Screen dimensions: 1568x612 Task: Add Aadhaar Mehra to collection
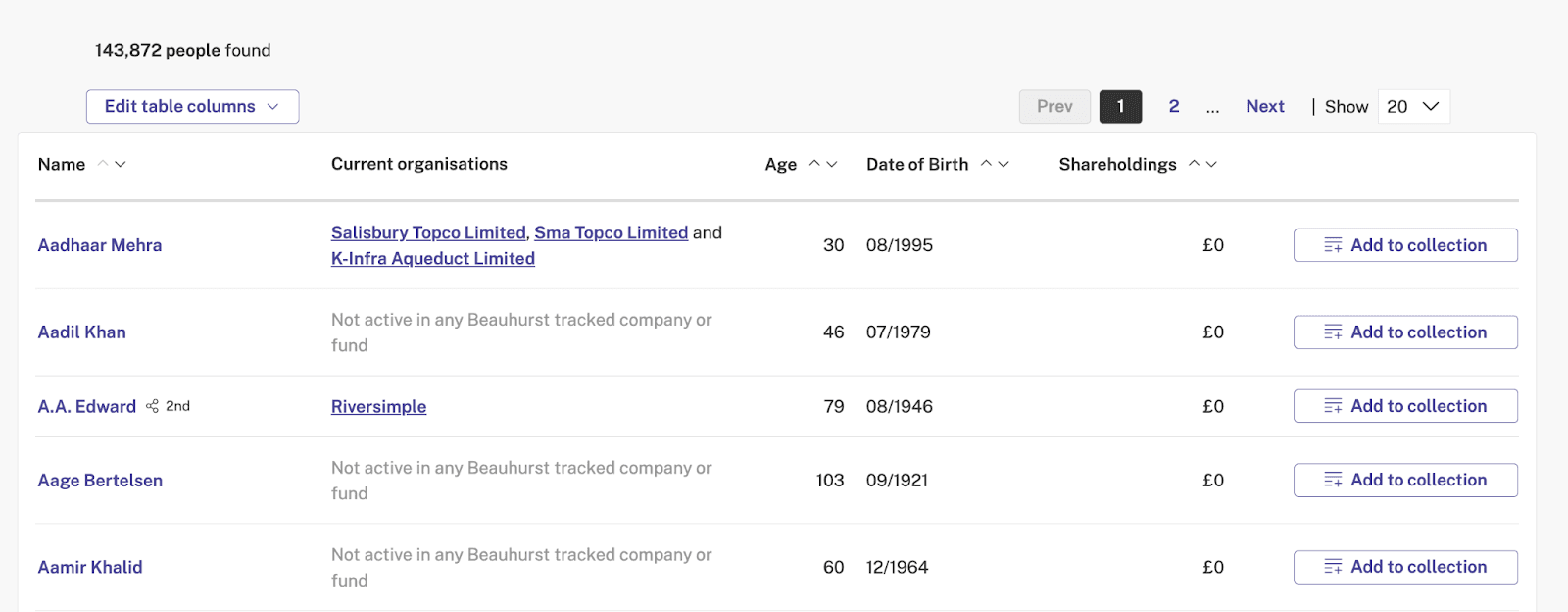tap(1405, 245)
